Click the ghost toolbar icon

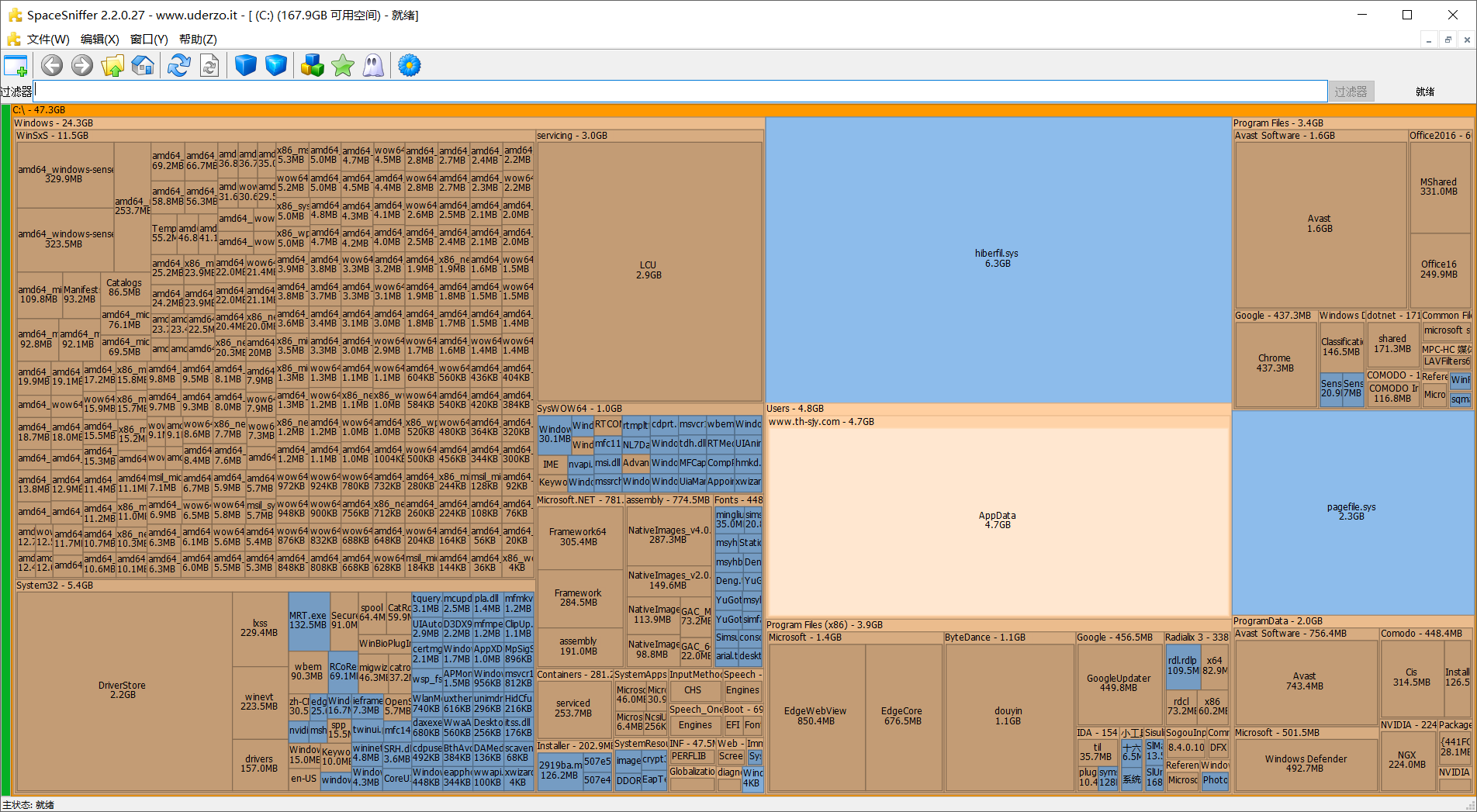(x=373, y=66)
